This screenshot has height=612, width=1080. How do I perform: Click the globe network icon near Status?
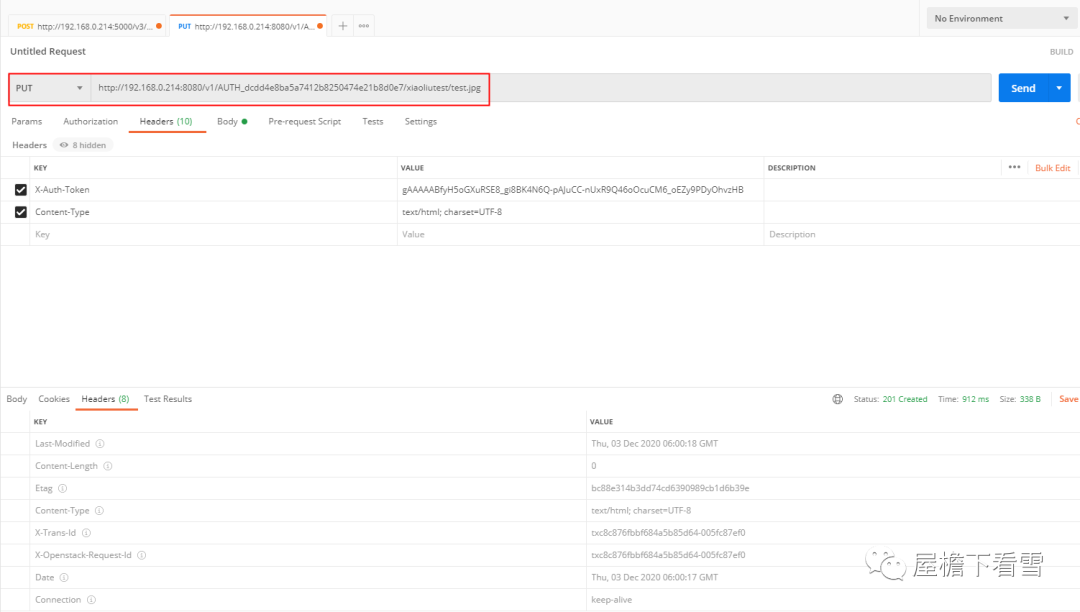point(838,399)
